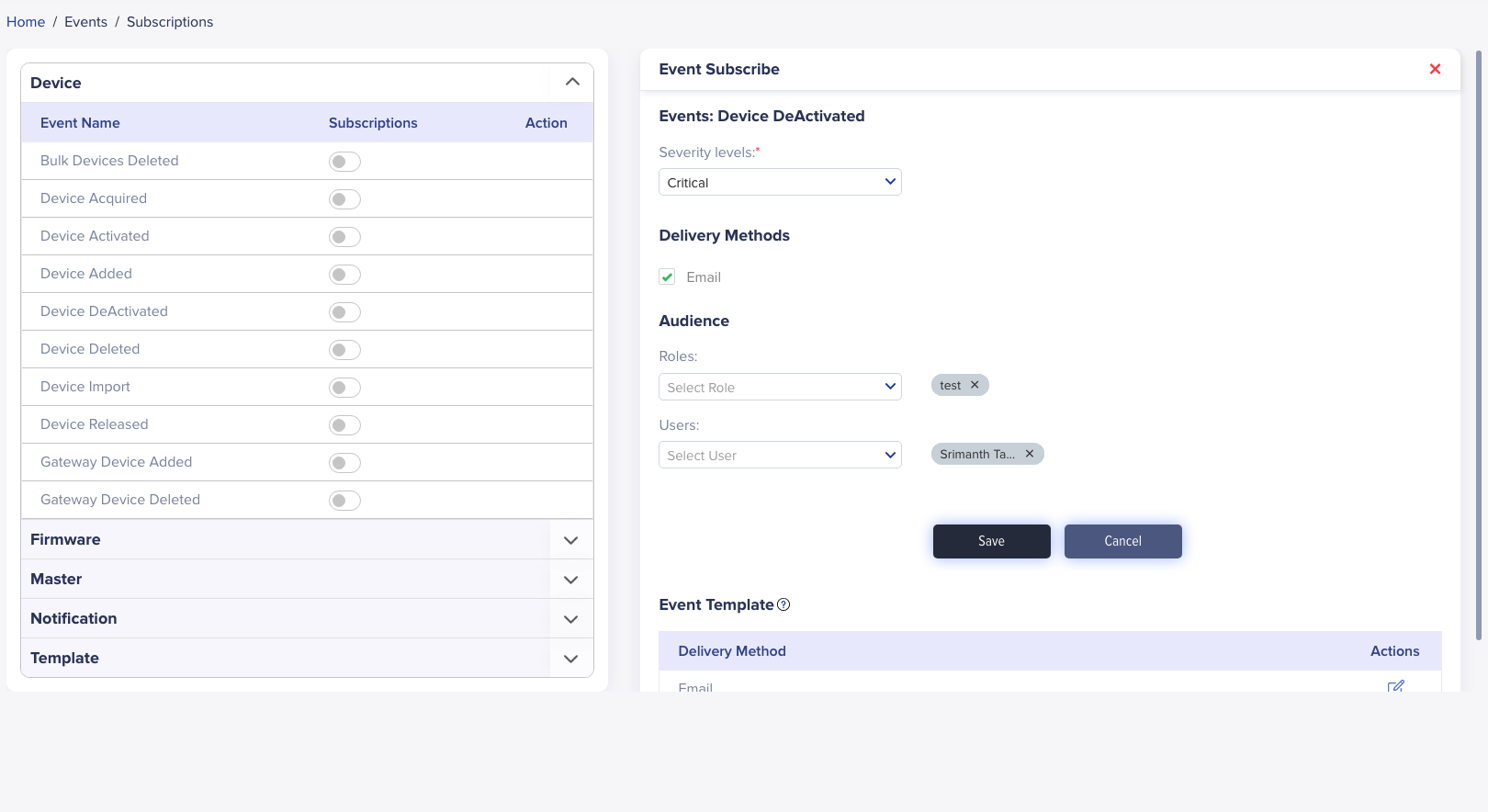Screen dimensions: 1488x812
Task: Expand the Master section
Action: [x=570, y=580]
